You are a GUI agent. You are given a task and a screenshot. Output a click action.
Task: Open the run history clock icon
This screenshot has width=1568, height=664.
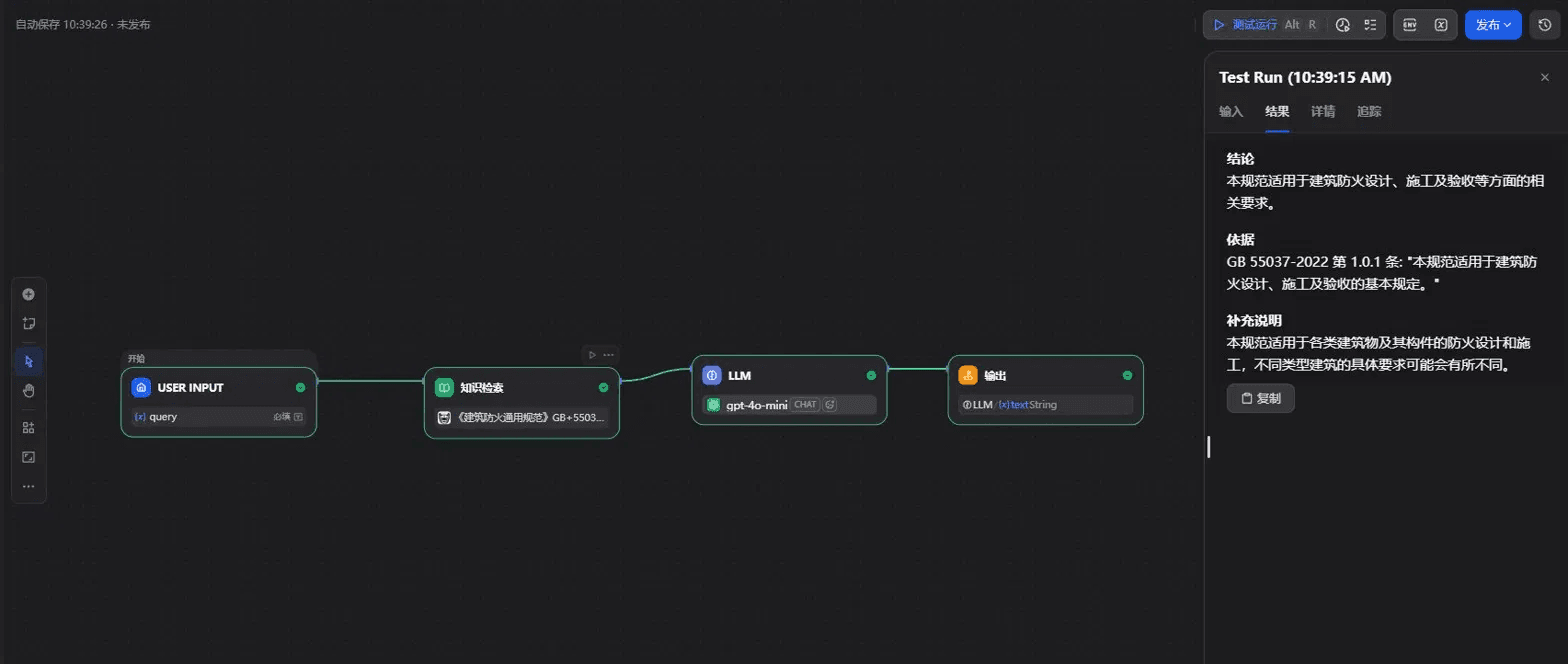(x=1343, y=25)
